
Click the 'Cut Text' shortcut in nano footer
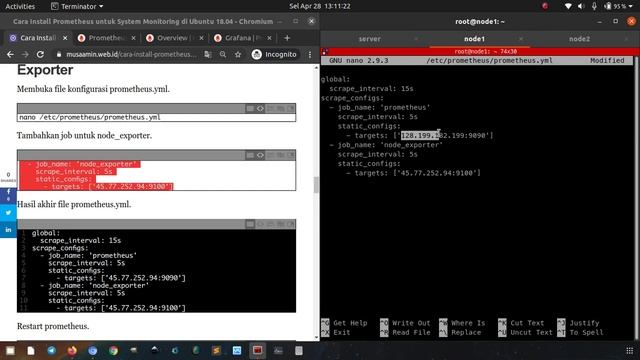[521, 323]
